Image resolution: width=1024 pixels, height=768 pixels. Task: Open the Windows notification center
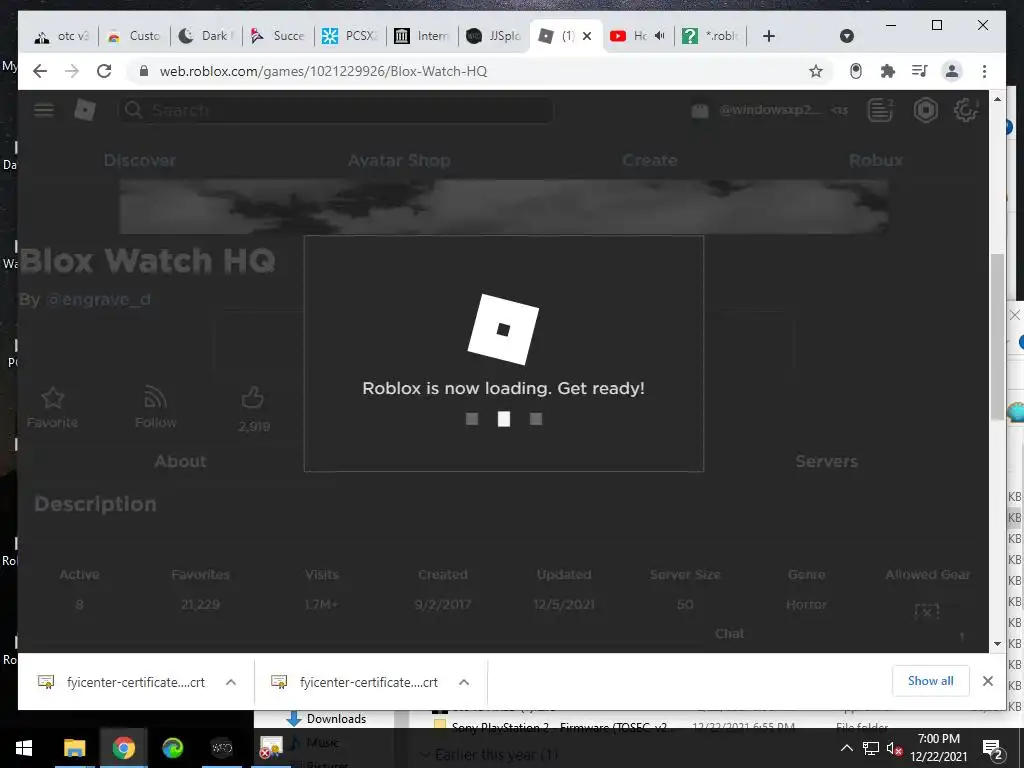click(993, 748)
